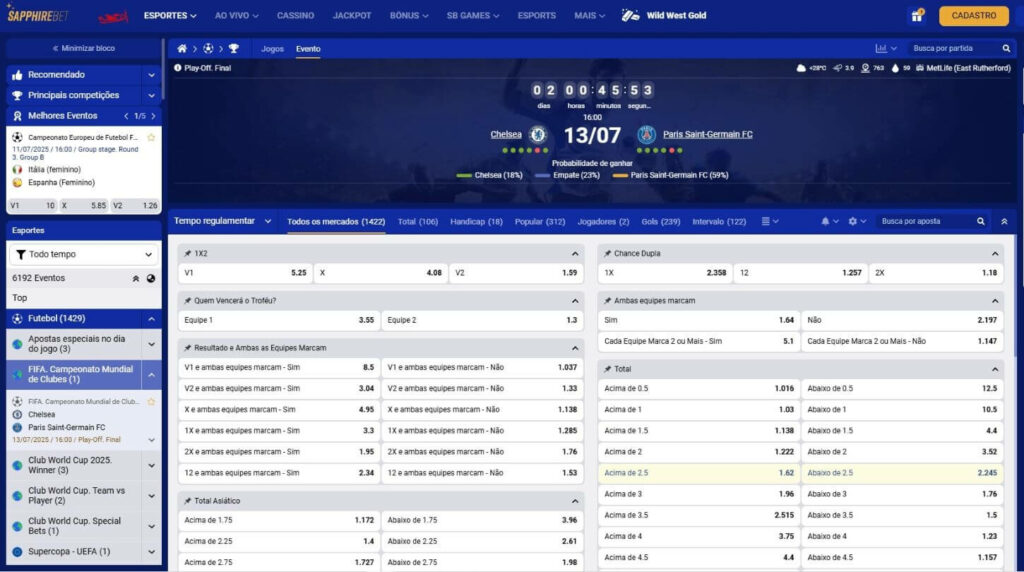Expand the Ao Vivo menu
Viewport: 1024px width, 572px height.
click(x=236, y=15)
